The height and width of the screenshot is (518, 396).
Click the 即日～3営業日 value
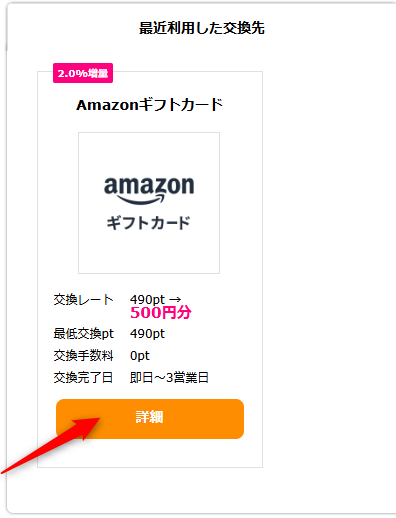point(169,378)
